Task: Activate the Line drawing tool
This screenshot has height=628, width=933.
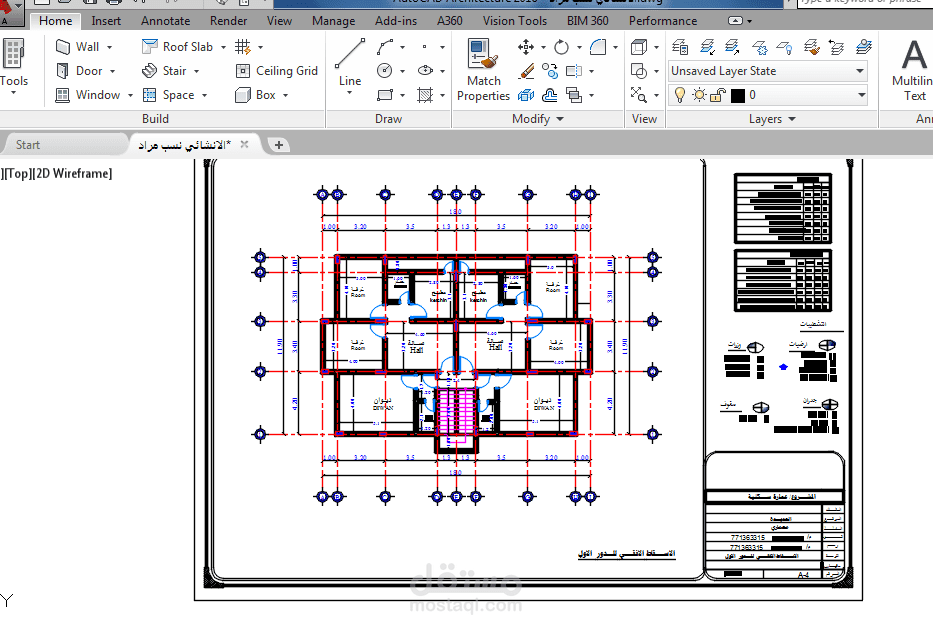Action: [x=350, y=64]
